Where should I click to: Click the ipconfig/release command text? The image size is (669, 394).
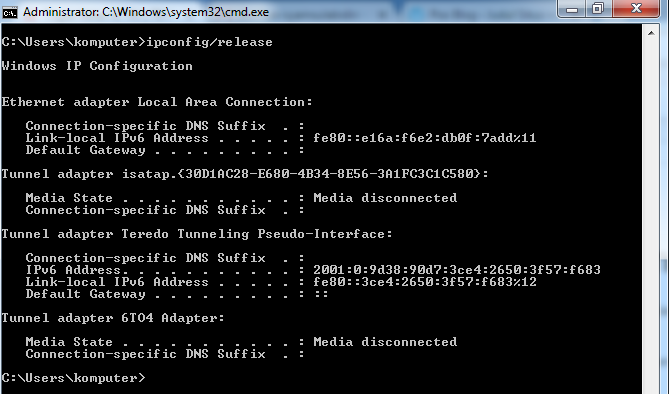point(209,42)
